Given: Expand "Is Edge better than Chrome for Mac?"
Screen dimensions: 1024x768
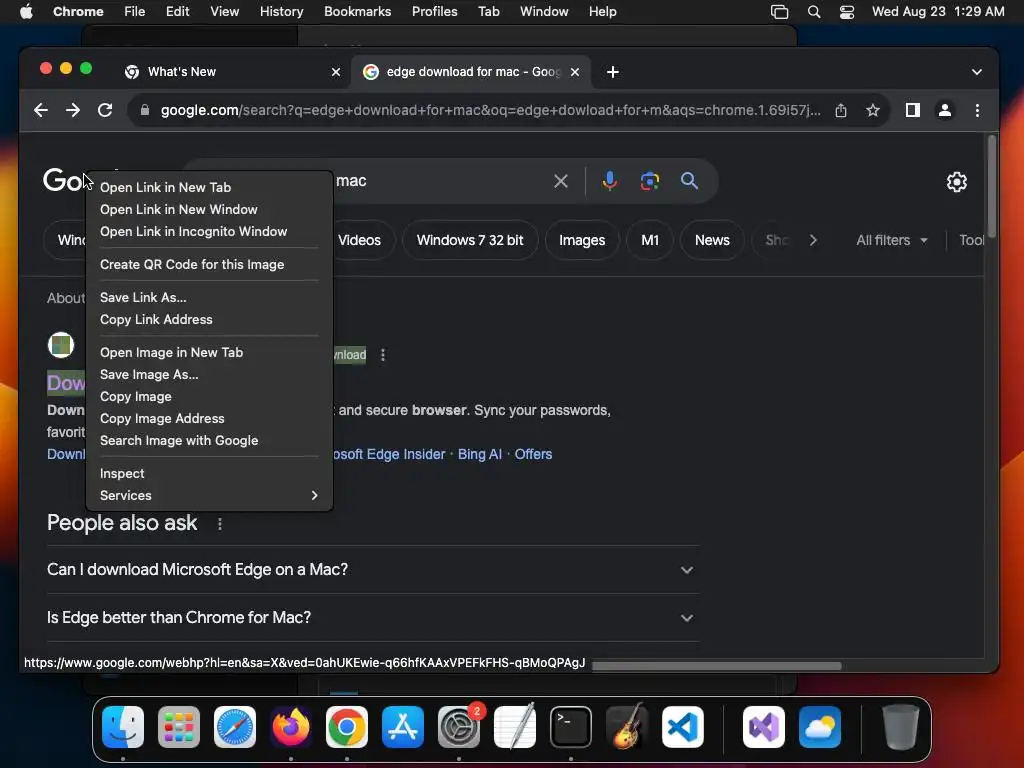Looking at the screenshot, I should [373, 618].
